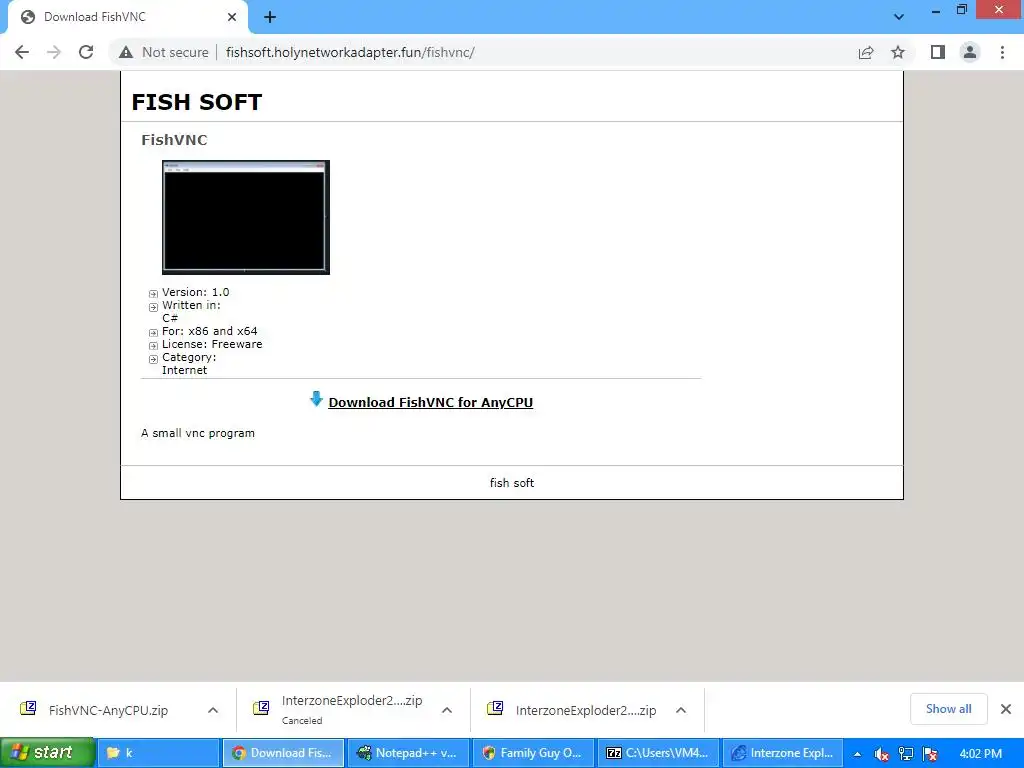Click the Written in bullet icon
Screen dimensions: 1024x768
[153, 307]
